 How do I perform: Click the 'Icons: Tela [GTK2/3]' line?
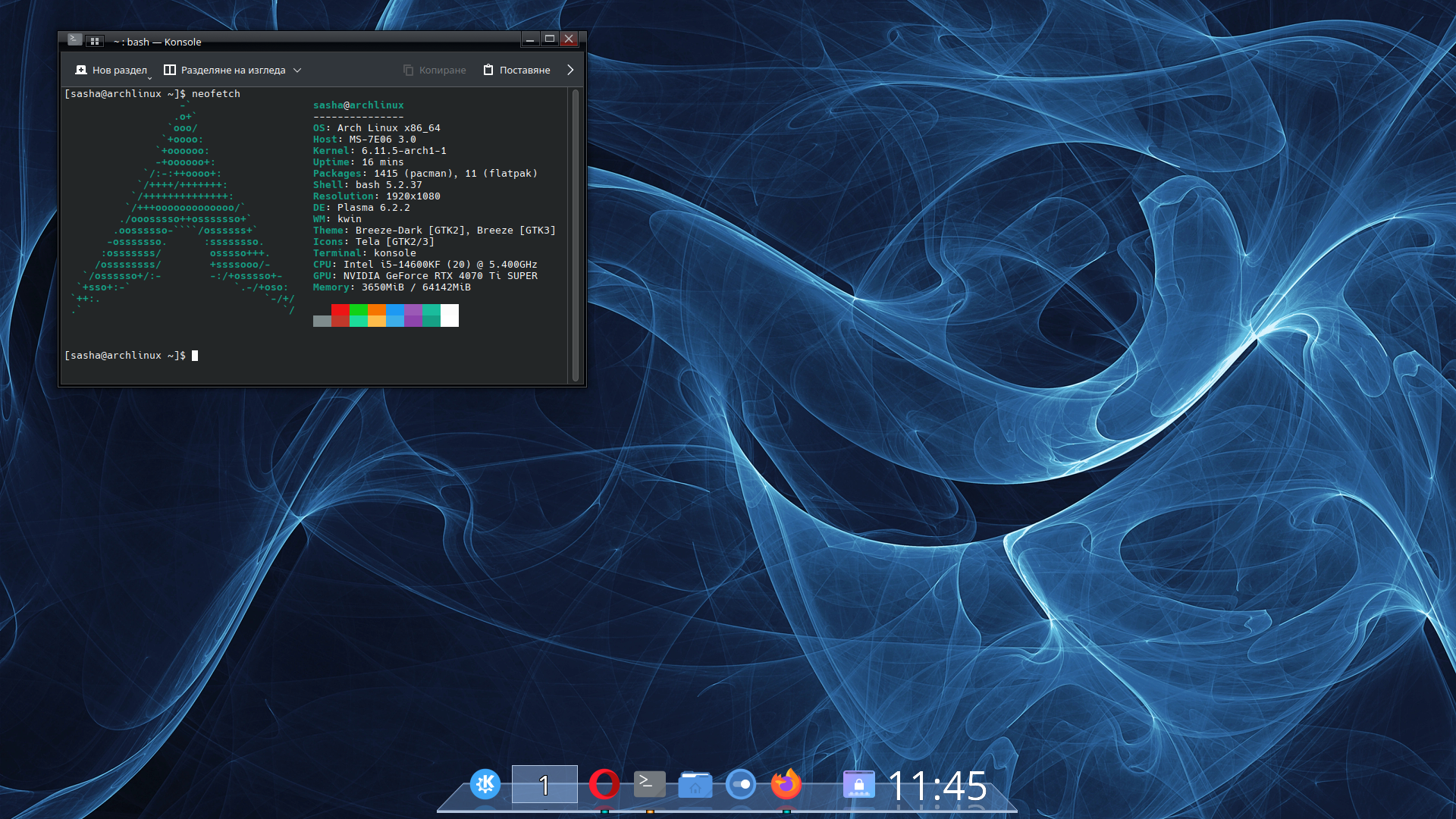click(x=374, y=242)
